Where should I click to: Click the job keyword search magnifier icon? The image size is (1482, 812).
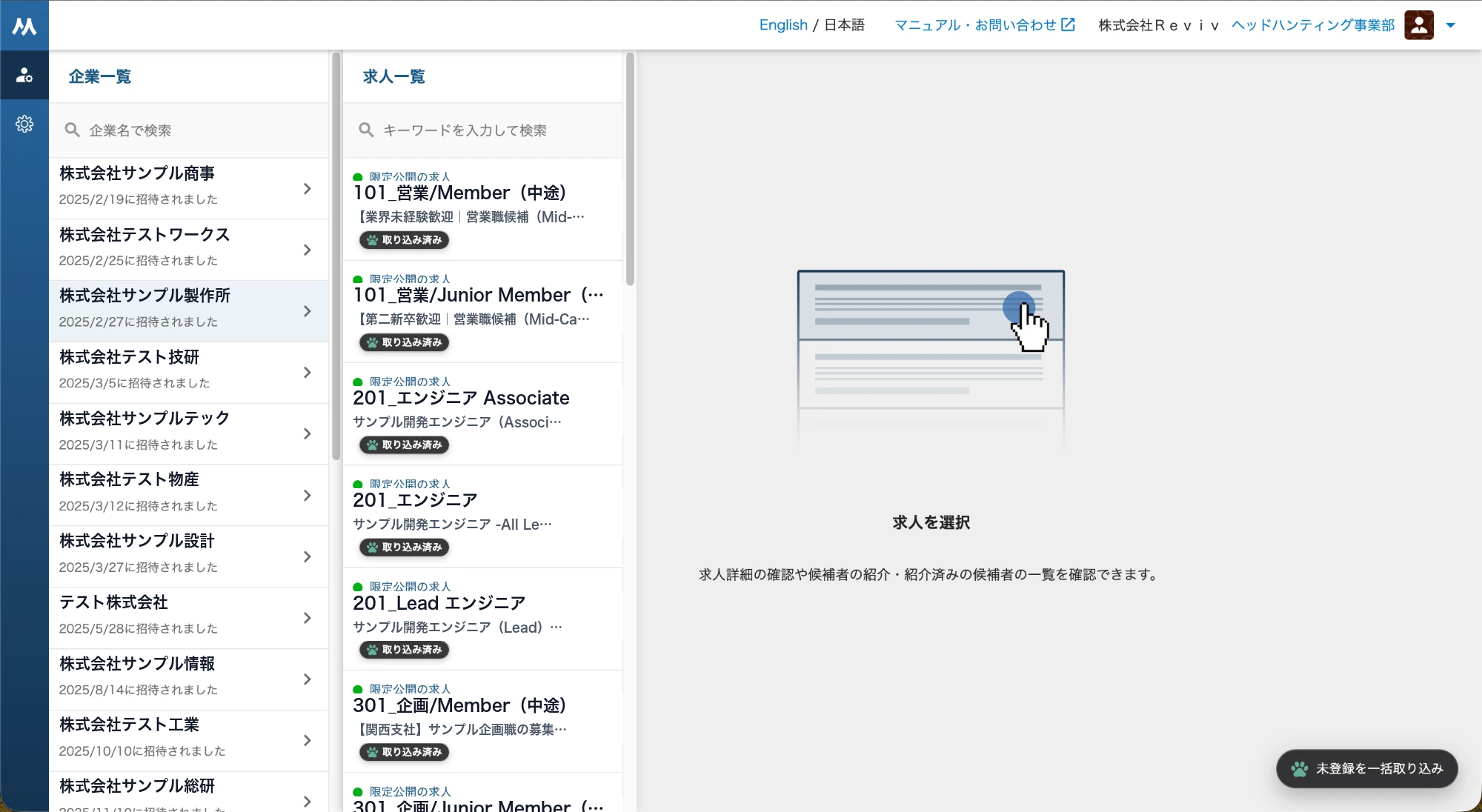pyautogui.click(x=366, y=130)
